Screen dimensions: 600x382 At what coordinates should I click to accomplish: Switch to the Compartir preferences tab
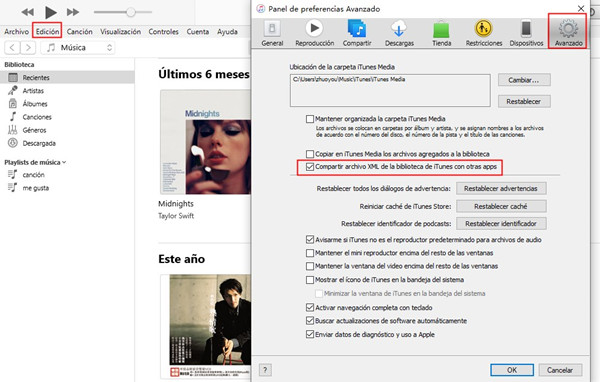click(x=357, y=33)
